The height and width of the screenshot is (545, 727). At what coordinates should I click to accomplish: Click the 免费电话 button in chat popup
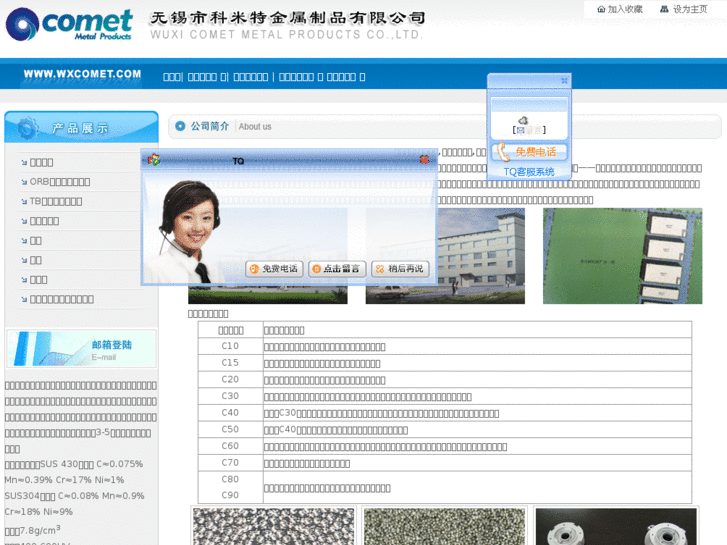274,269
